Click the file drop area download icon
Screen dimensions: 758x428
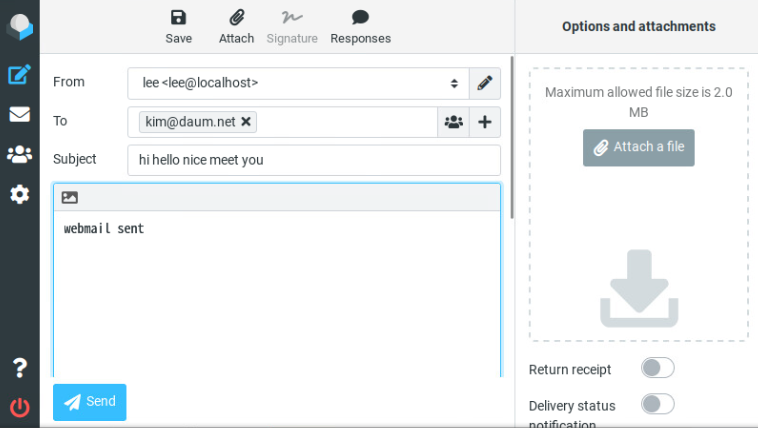click(x=639, y=289)
